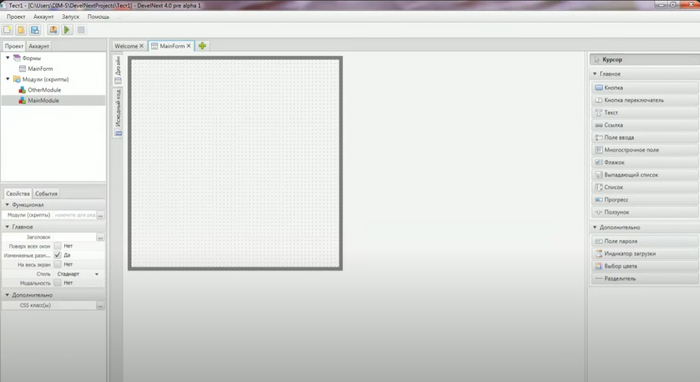Enable the На весь экран checkbox
Image resolution: width=700 pixels, height=382 pixels.
point(58,264)
